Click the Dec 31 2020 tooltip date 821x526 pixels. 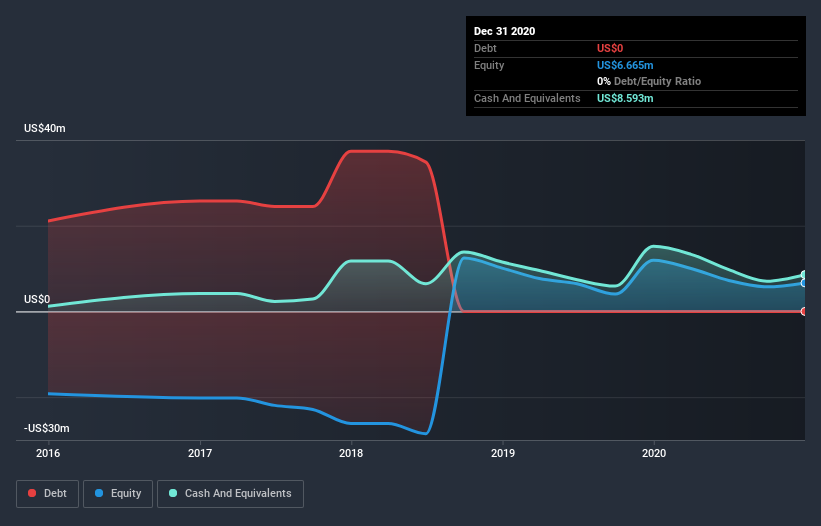(504, 31)
